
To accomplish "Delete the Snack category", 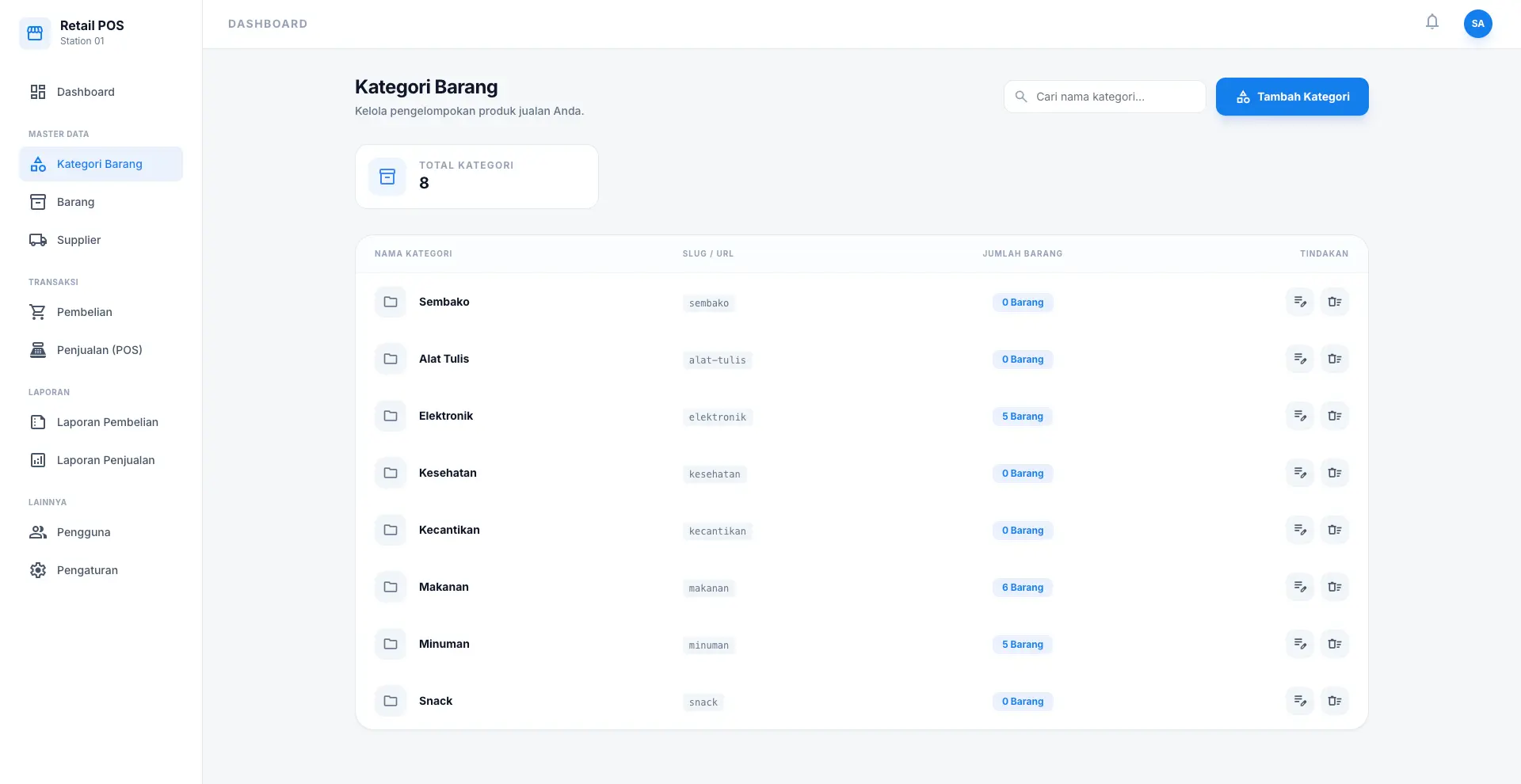I will click(1334, 701).
